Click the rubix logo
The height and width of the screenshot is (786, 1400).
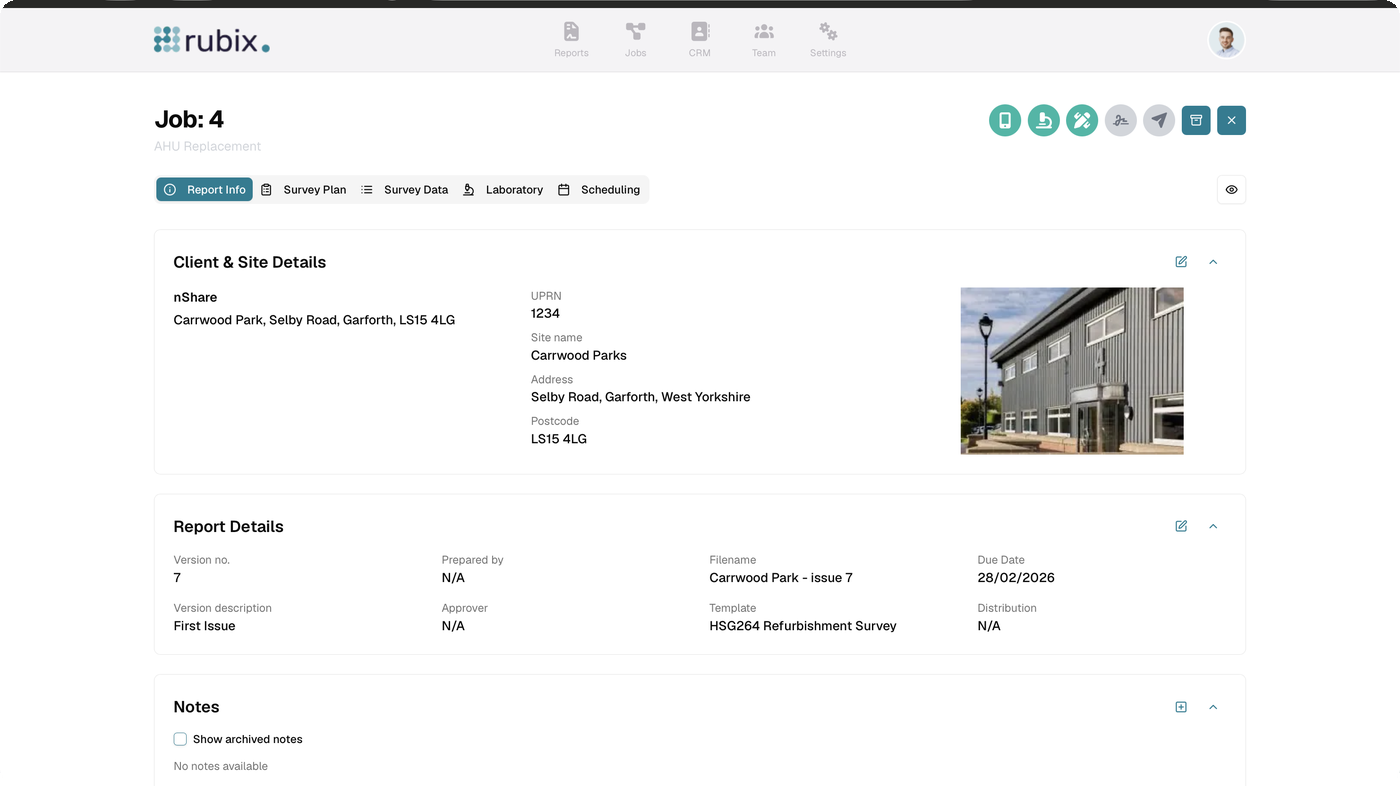(212, 40)
